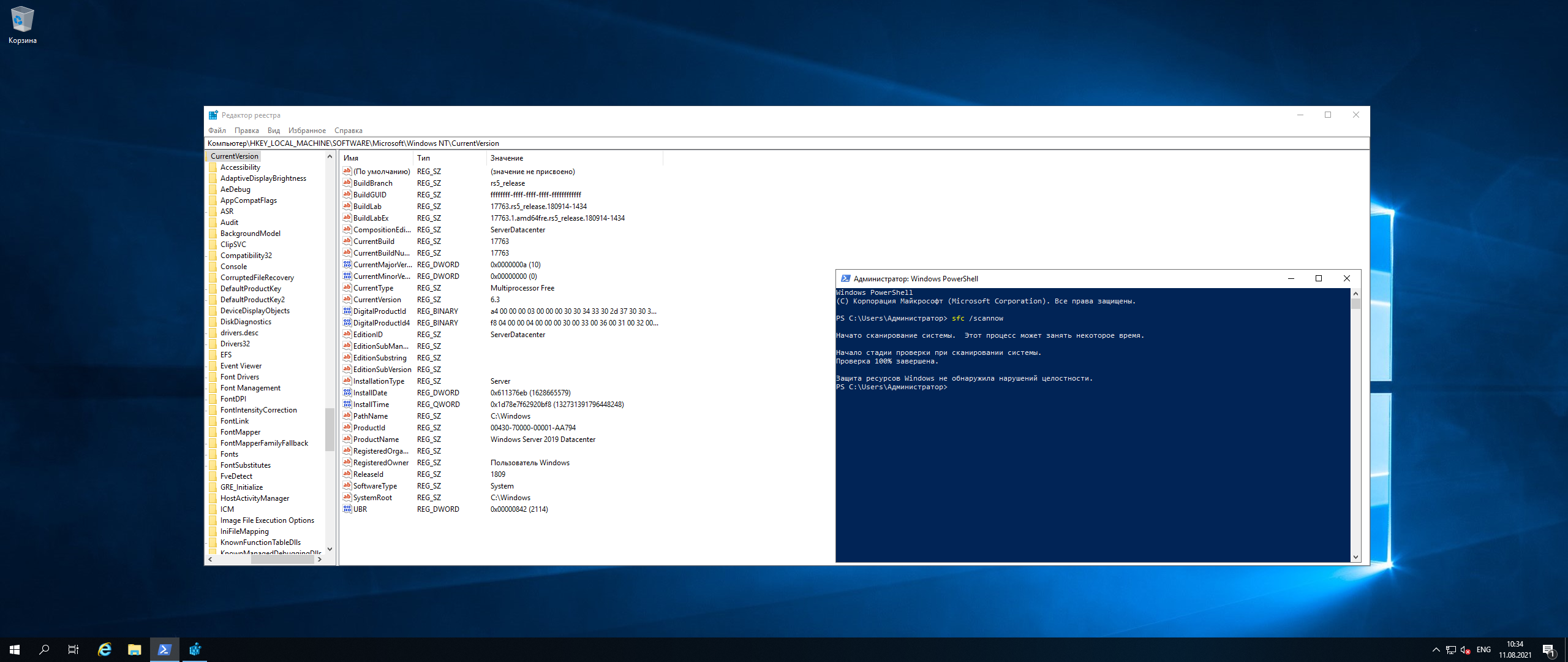This screenshot has height=662, width=1568.
Task: Click the Console folder icon
Action: click(x=213, y=267)
